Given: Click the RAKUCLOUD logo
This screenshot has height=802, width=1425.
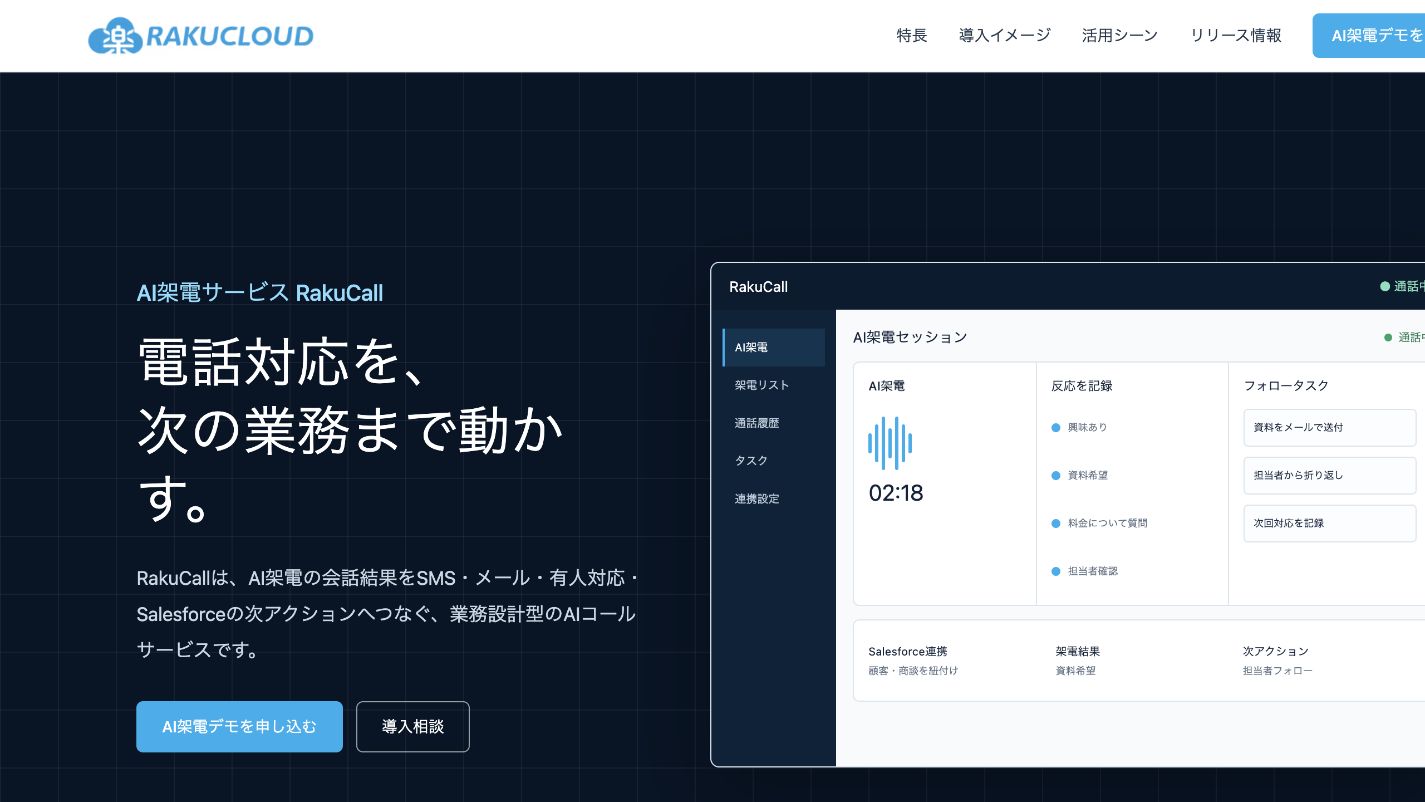Looking at the screenshot, I should click(x=201, y=37).
